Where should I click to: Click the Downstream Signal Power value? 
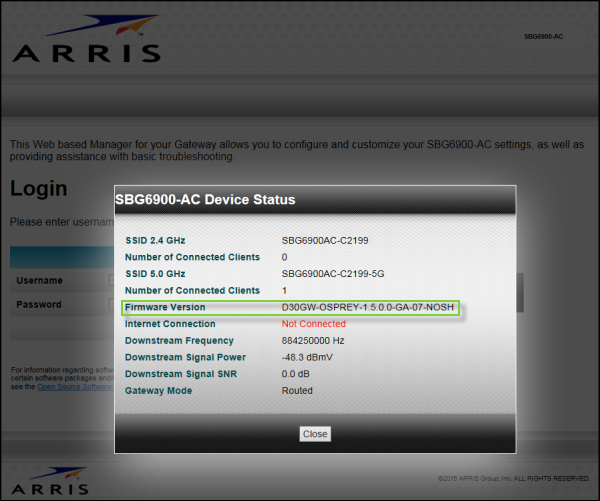(315, 357)
